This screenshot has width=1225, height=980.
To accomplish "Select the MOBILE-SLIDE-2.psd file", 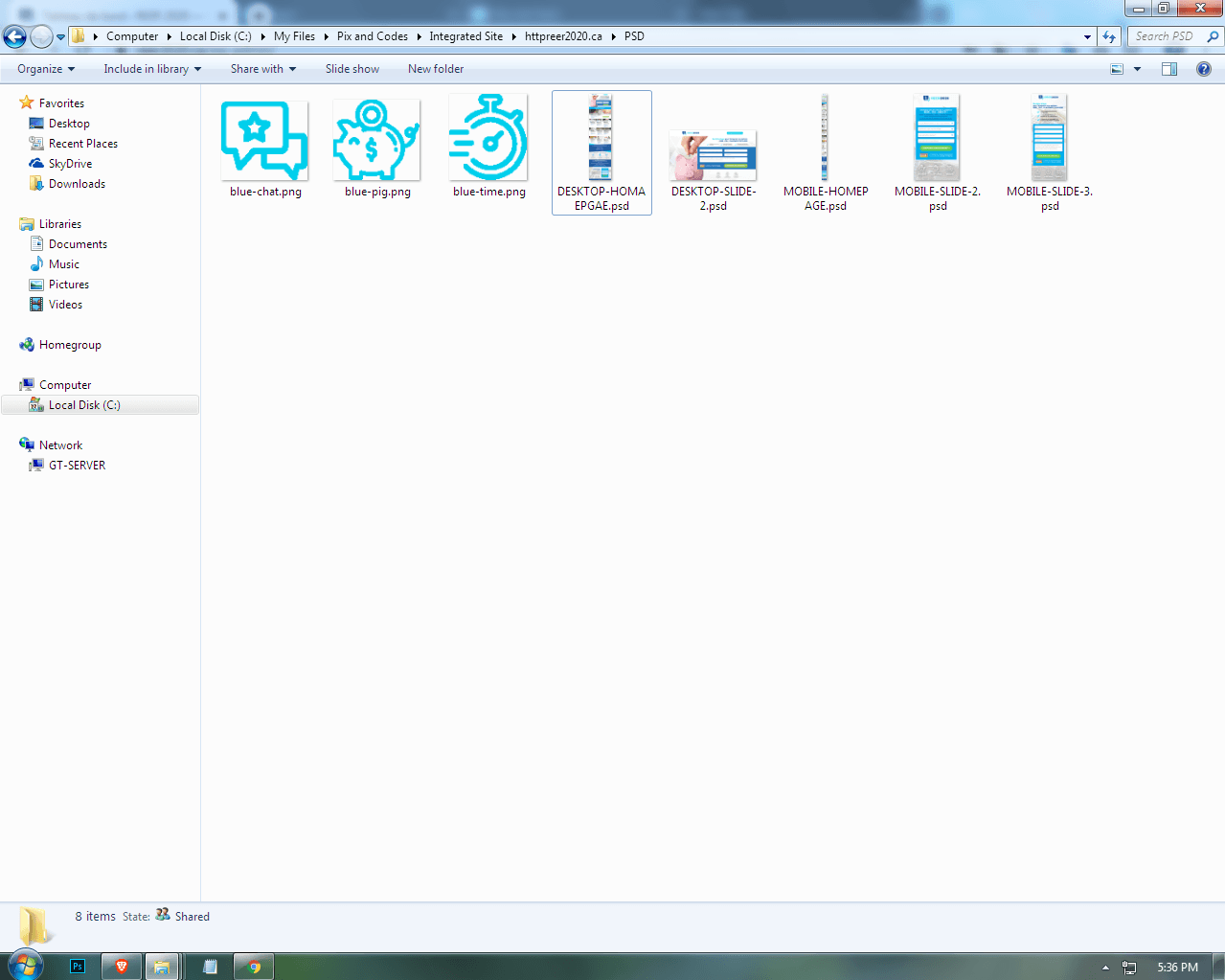I will (x=938, y=153).
